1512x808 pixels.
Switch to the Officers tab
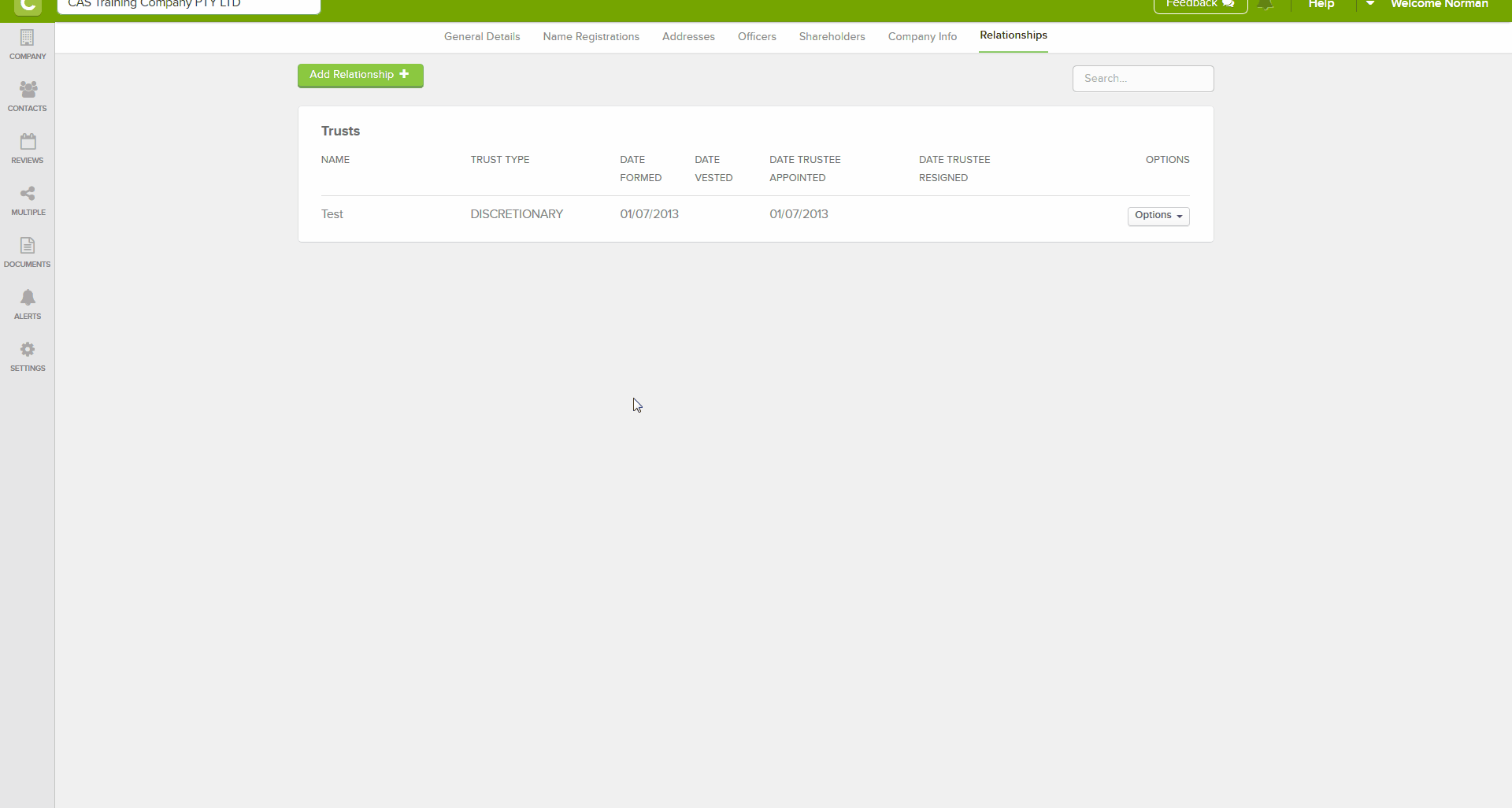pyautogui.click(x=757, y=37)
